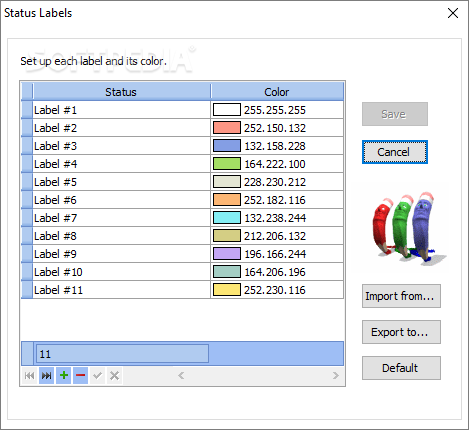Click color value 212.206.132

[275, 236]
